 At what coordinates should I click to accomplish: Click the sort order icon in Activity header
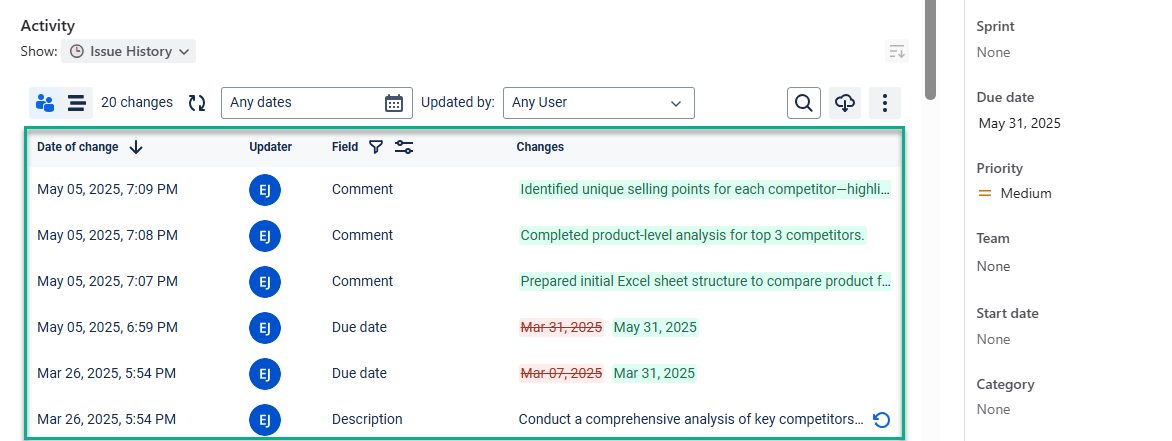pos(897,52)
